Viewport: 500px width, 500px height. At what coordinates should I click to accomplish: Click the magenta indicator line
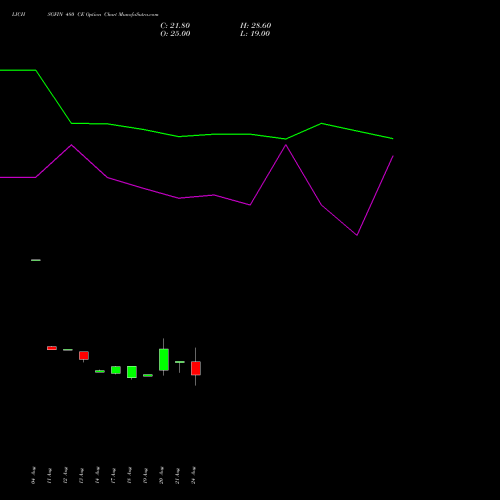(x=197, y=197)
